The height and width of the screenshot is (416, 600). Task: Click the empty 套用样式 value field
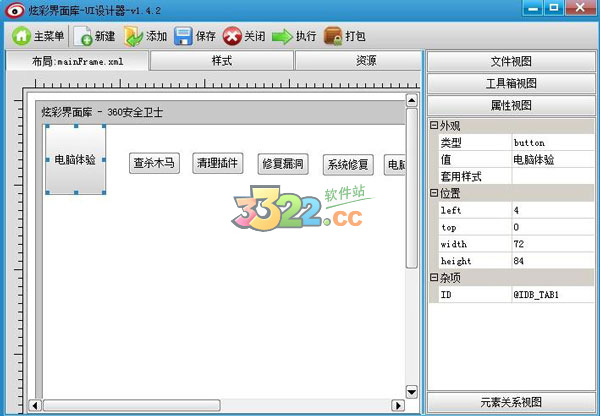(x=553, y=176)
